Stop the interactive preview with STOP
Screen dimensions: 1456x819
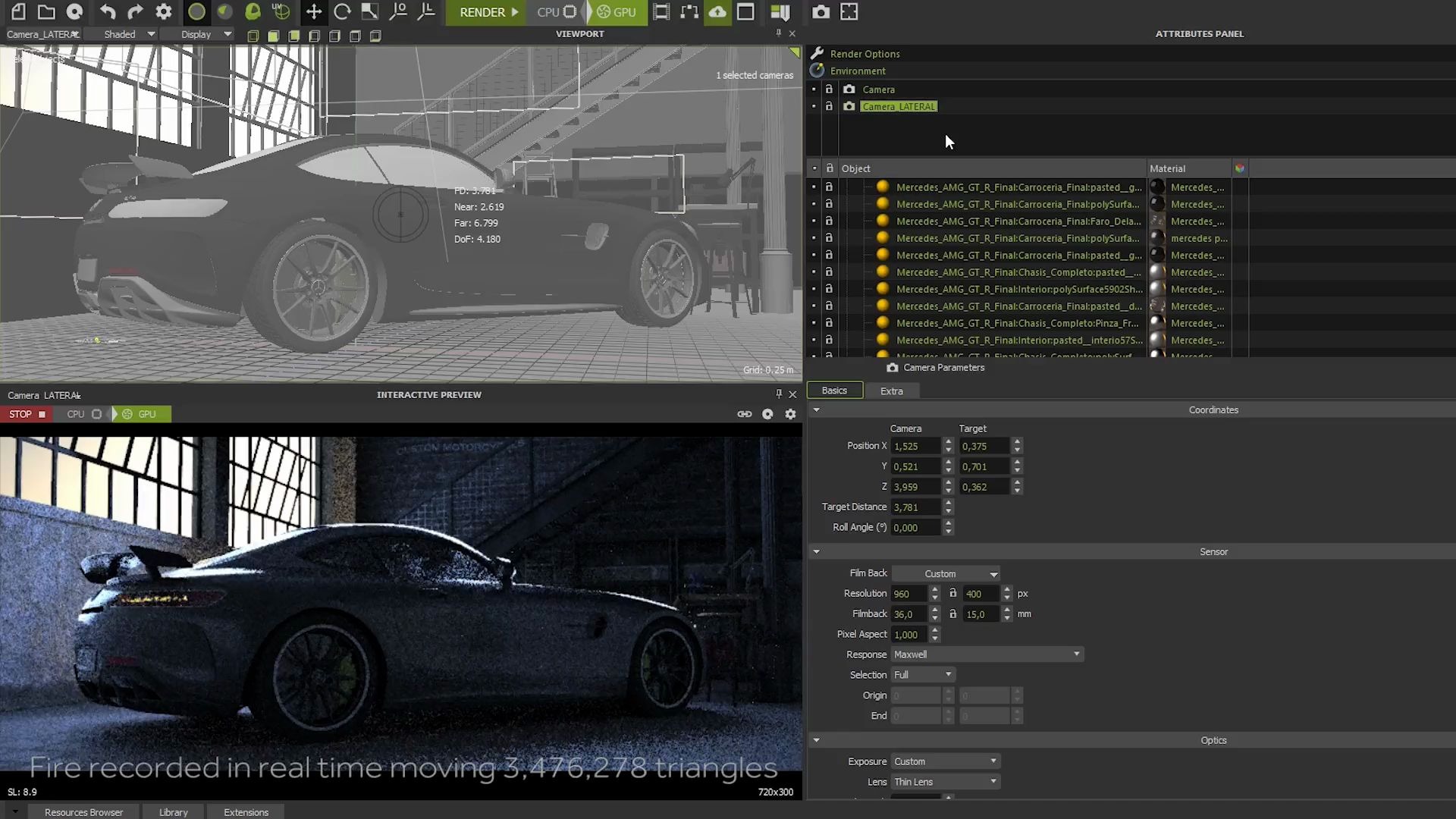[x=20, y=413]
